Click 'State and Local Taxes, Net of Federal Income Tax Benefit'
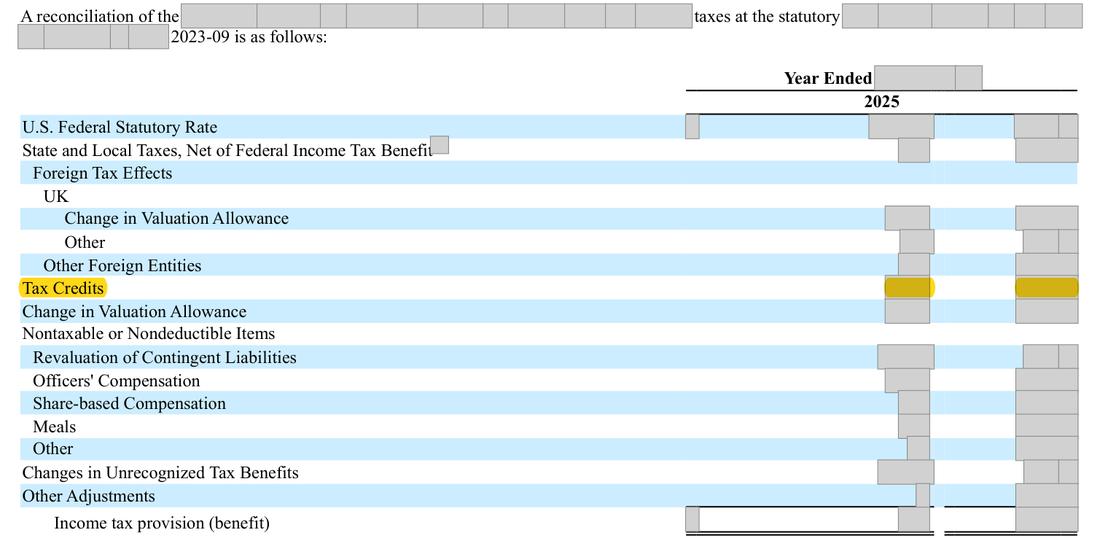 pyautogui.click(x=227, y=150)
